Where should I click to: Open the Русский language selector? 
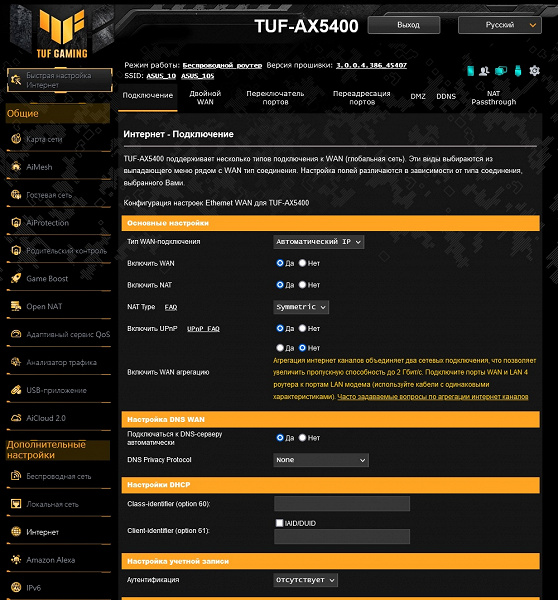point(500,25)
